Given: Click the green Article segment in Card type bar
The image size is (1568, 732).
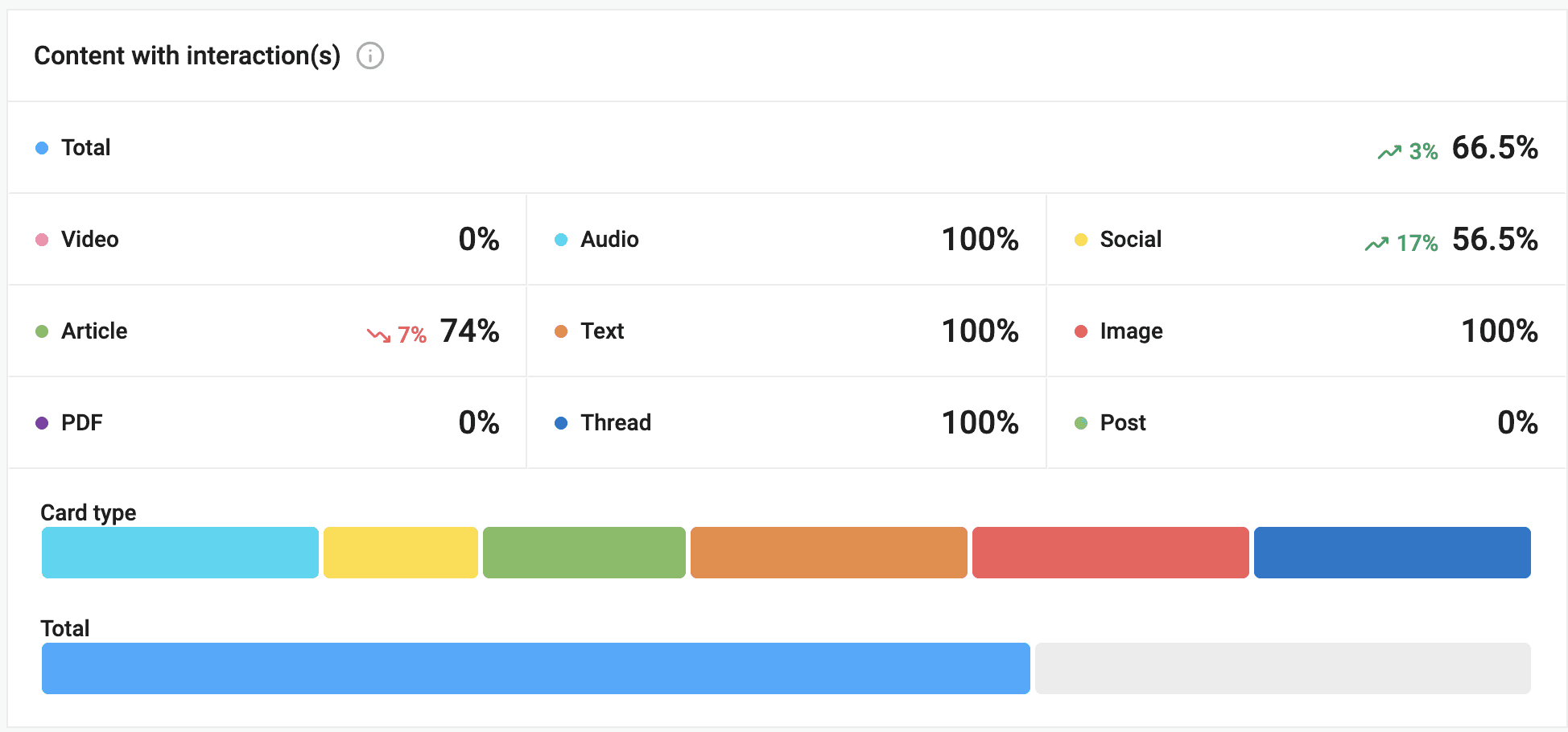Looking at the screenshot, I should click(x=584, y=553).
